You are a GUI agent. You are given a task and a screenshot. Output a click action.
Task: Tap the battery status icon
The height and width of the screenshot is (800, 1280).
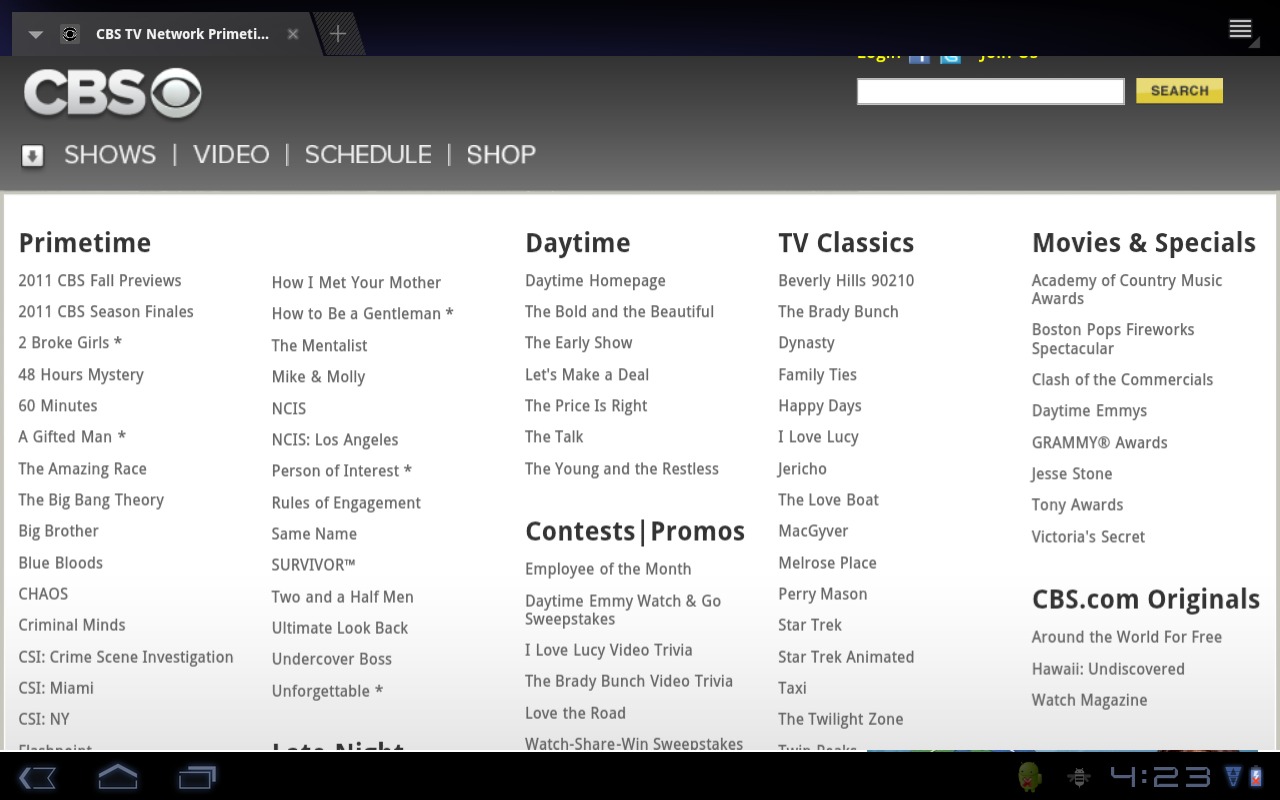[1256, 776]
